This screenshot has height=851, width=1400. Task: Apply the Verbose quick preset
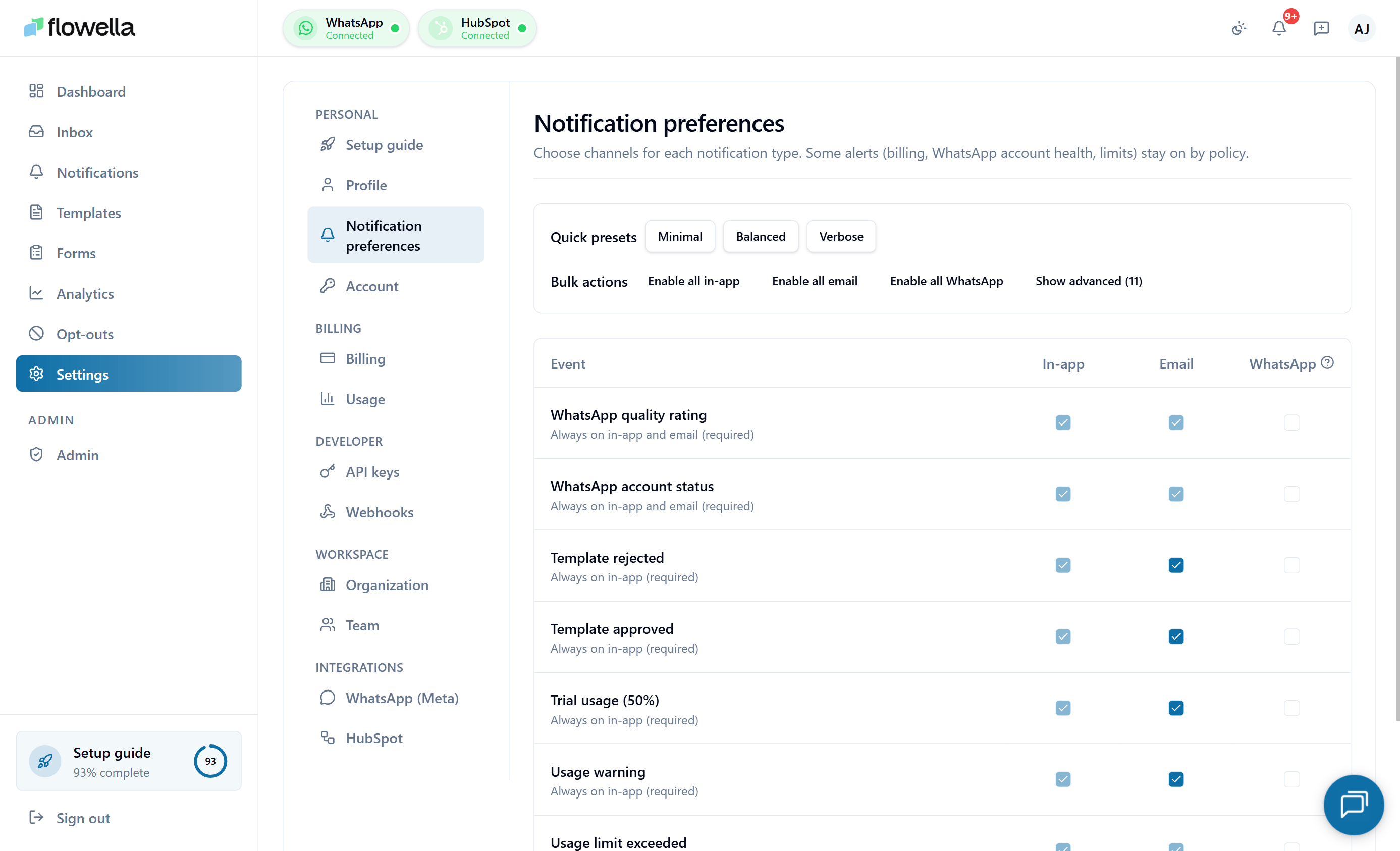[x=841, y=236]
